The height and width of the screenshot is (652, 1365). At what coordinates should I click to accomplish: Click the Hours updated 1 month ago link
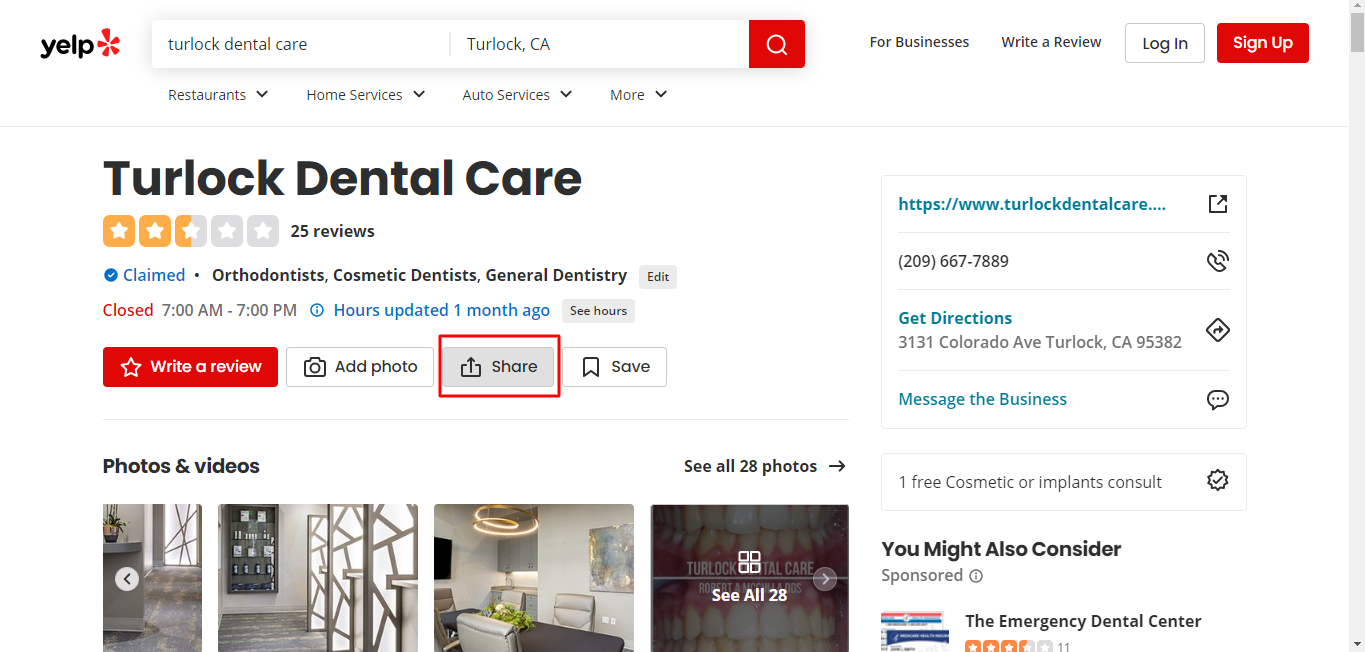pos(442,310)
